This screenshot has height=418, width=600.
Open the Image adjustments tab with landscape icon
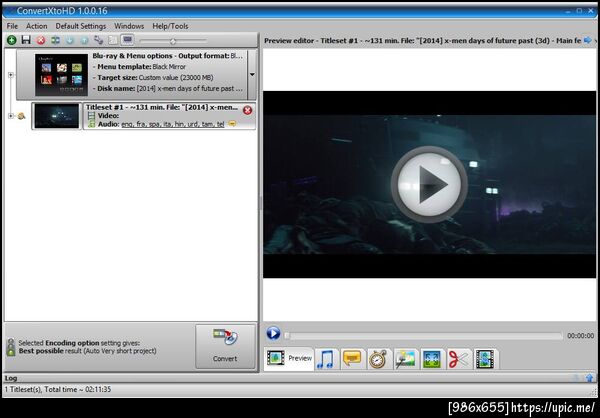click(405, 359)
